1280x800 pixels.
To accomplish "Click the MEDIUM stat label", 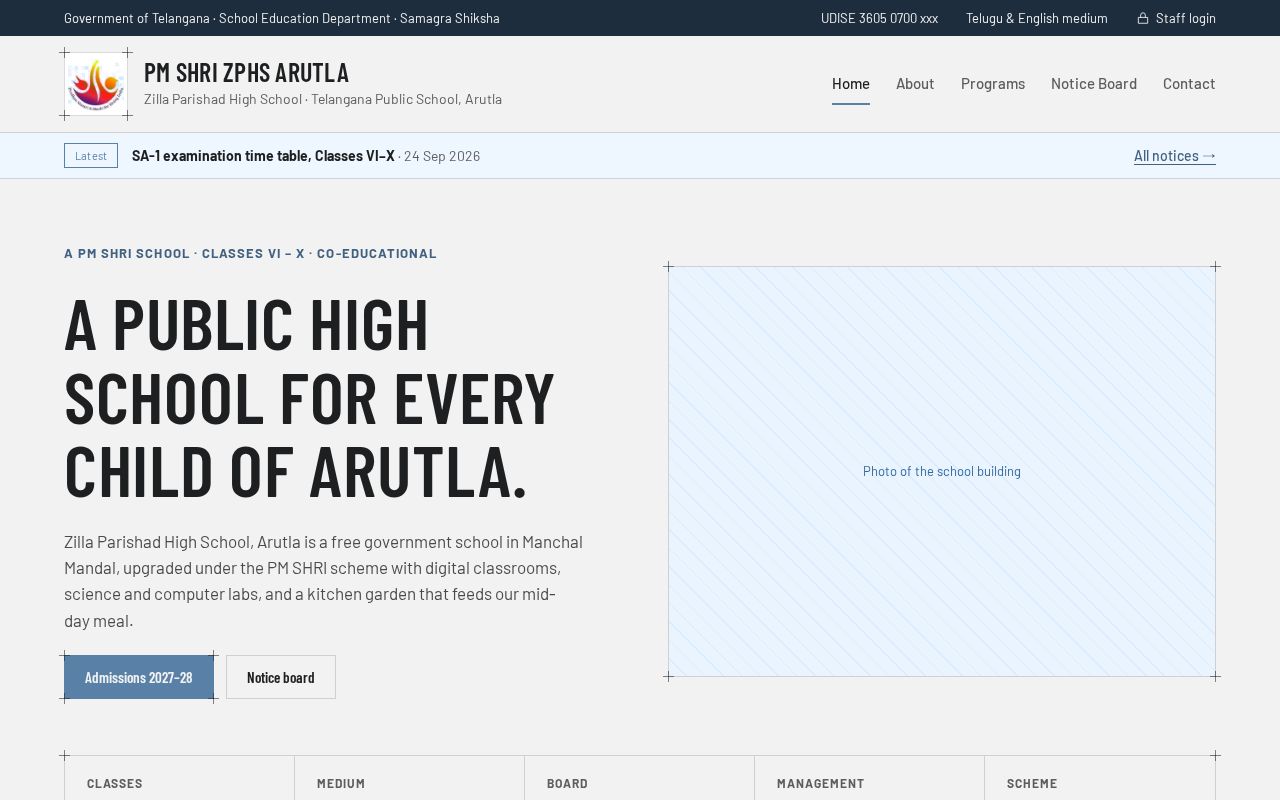I will click(x=341, y=784).
